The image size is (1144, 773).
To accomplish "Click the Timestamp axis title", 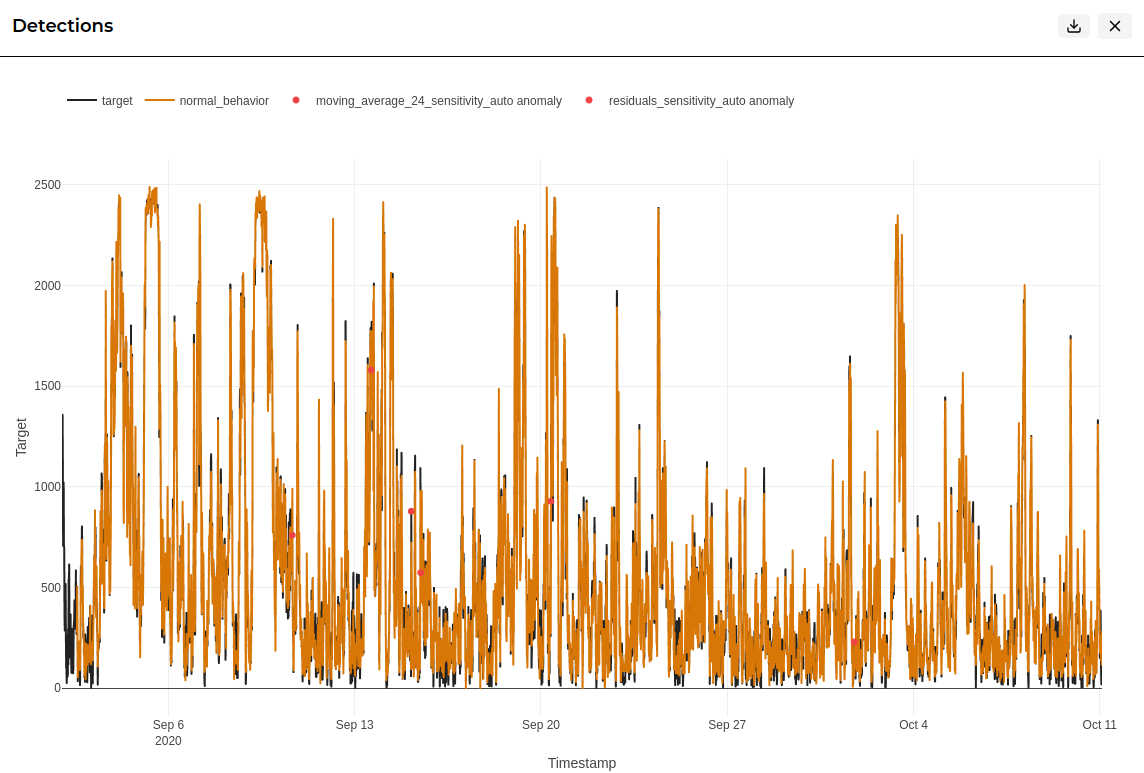I will coord(581,763).
